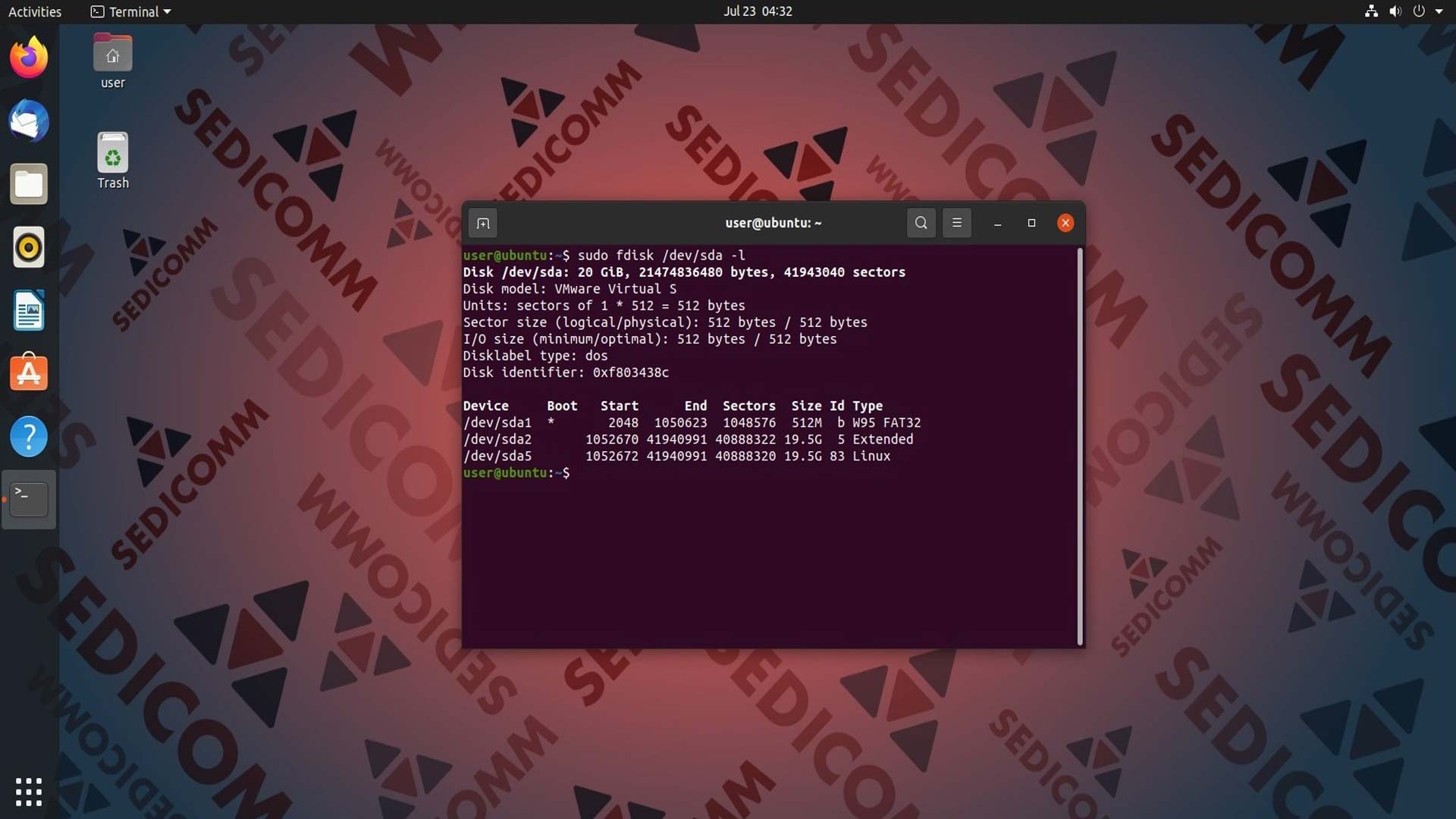This screenshot has width=1456, height=819.
Task: Open the clock and calendar panel
Action: (757, 11)
